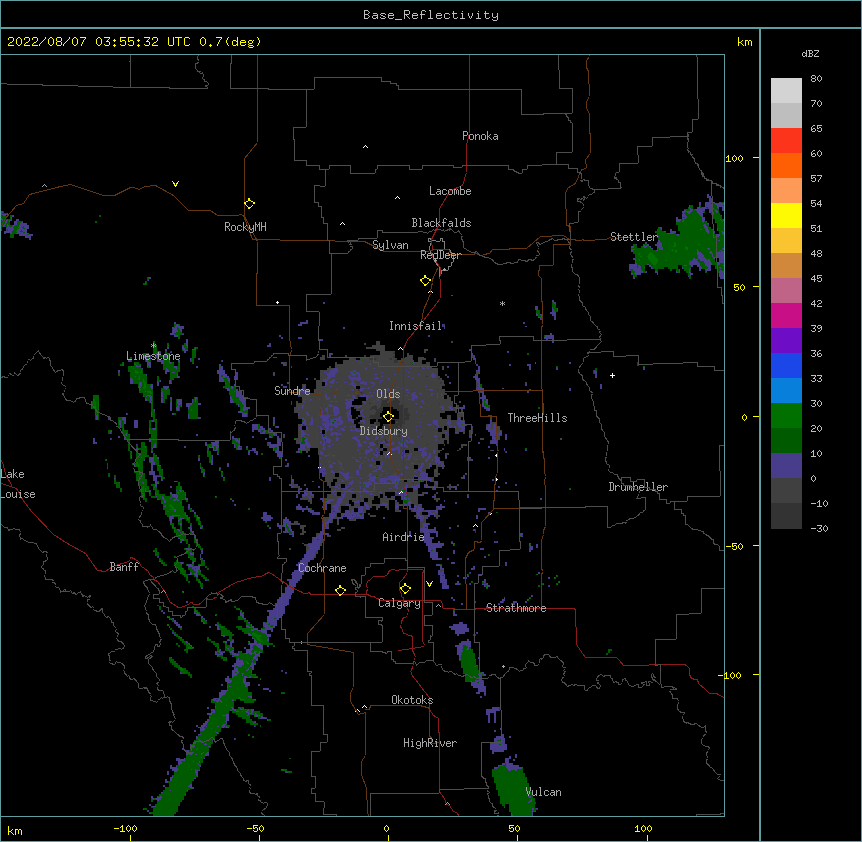Click the dBZ legend value 45
This screenshot has width=862, height=842.
tap(816, 279)
